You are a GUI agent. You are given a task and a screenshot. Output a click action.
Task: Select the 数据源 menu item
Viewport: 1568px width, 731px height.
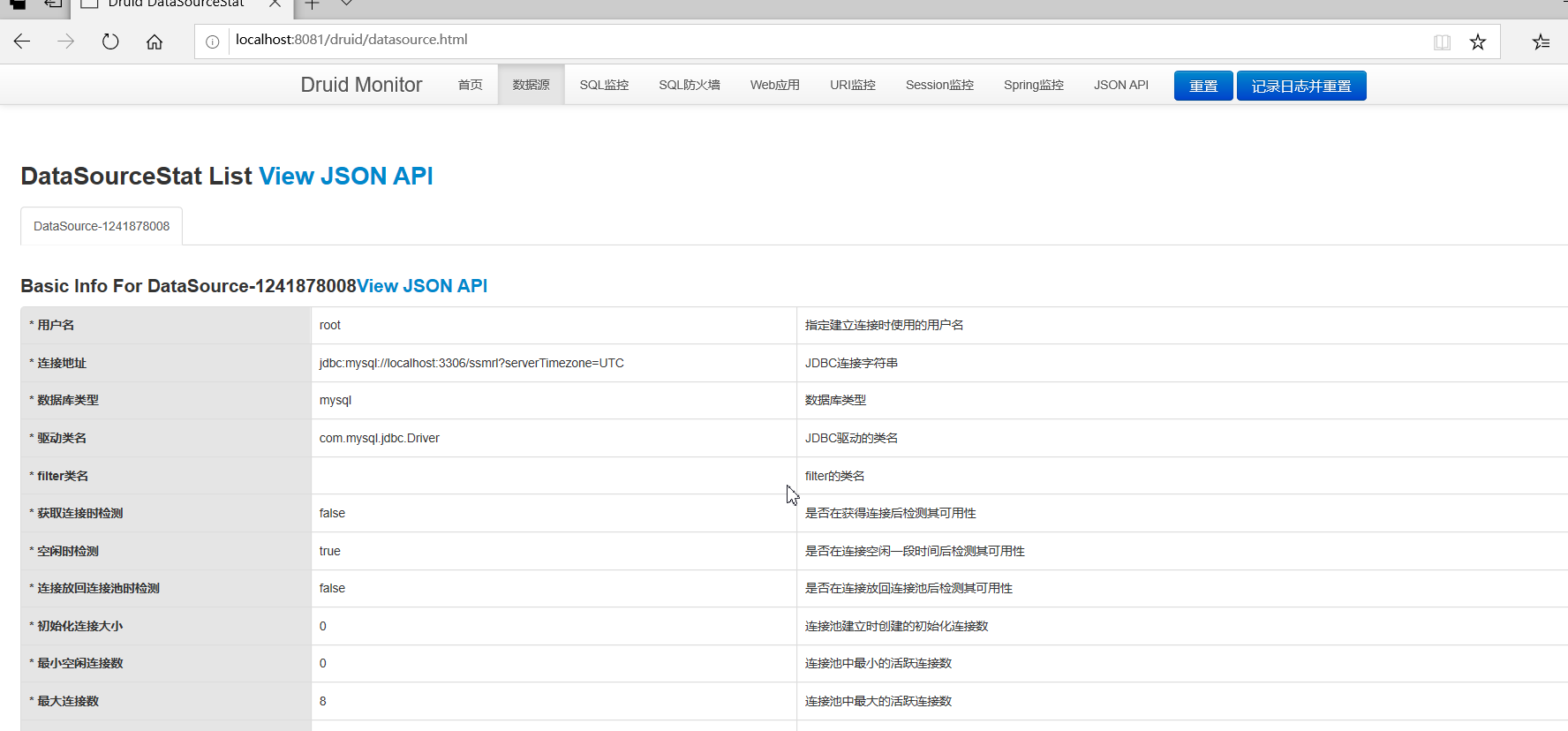[531, 85]
